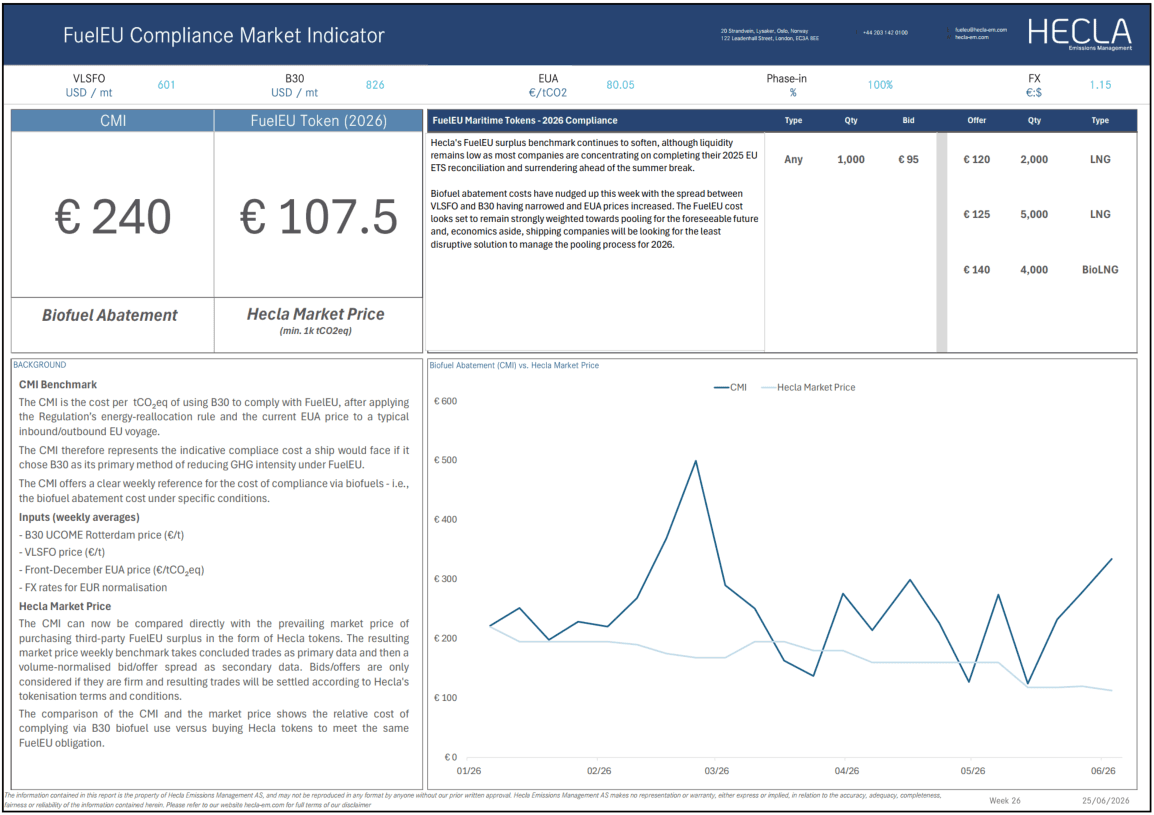Click the BACKGROUND section label
The width and height of the screenshot is (1154, 815).
40,365
